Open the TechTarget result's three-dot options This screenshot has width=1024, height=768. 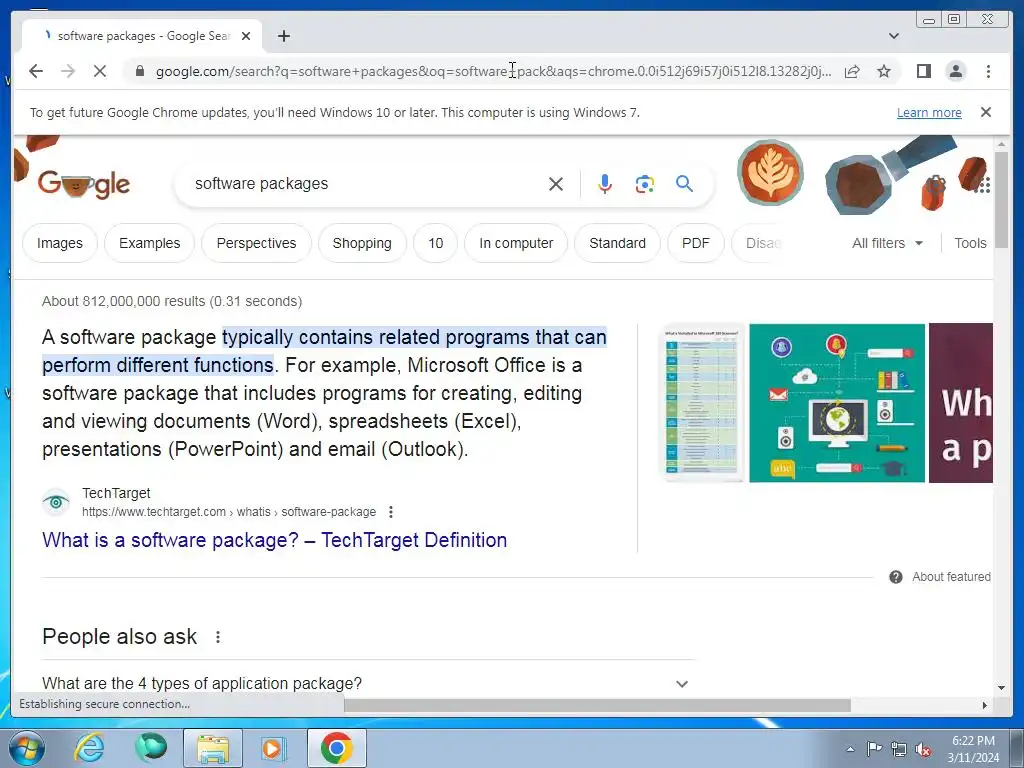pyautogui.click(x=391, y=512)
